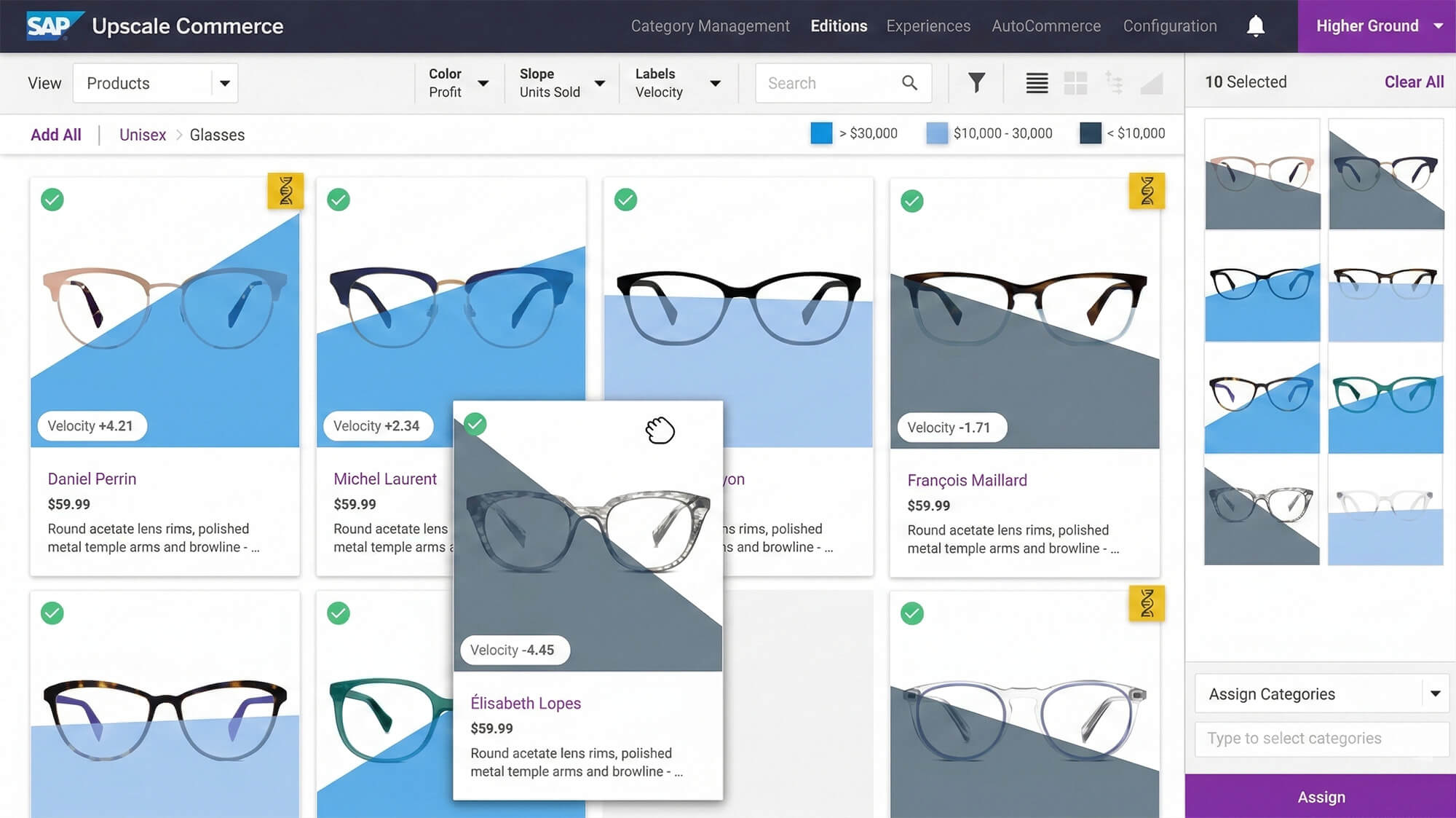The image size is (1456, 818).
Task: Click Add All link
Action: pos(56,135)
